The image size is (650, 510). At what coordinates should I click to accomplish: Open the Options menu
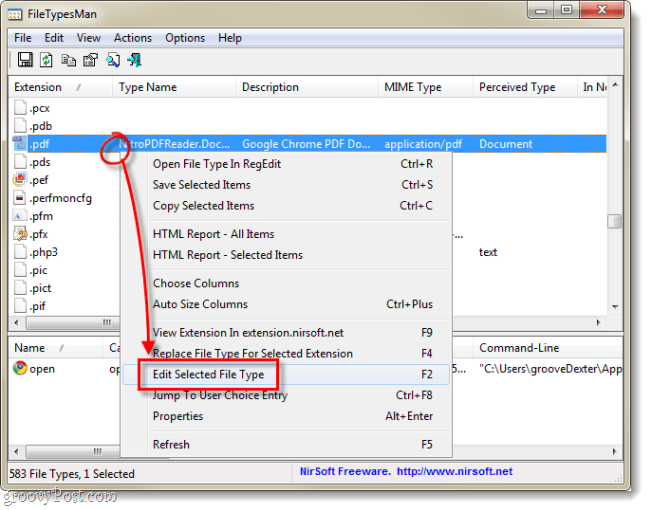click(x=185, y=38)
